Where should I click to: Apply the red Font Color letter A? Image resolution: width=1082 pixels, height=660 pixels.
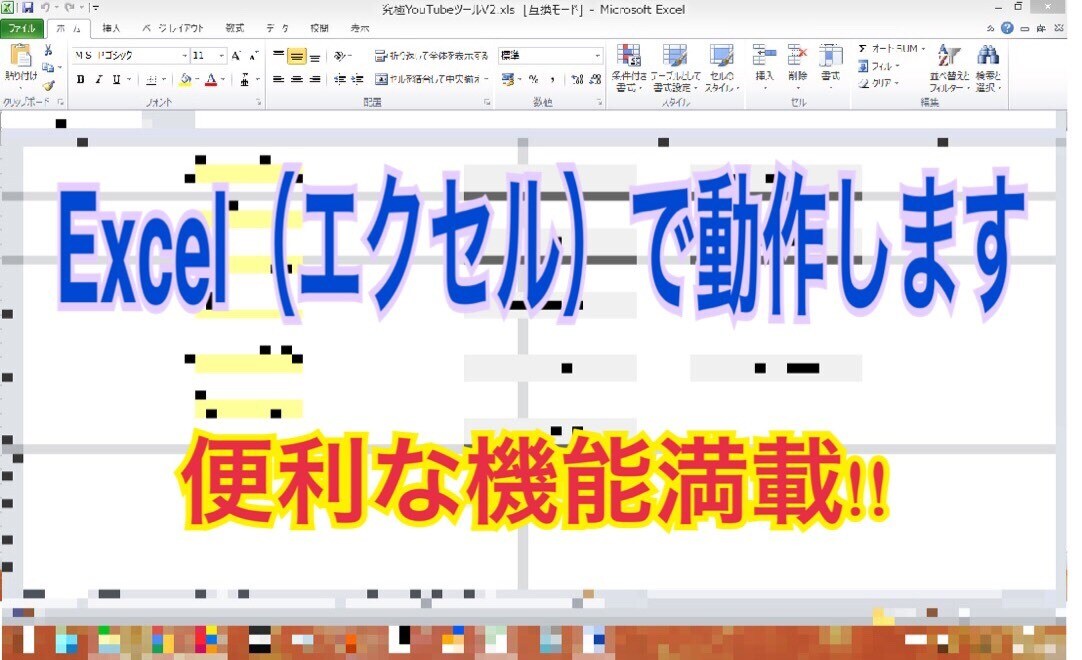point(211,80)
